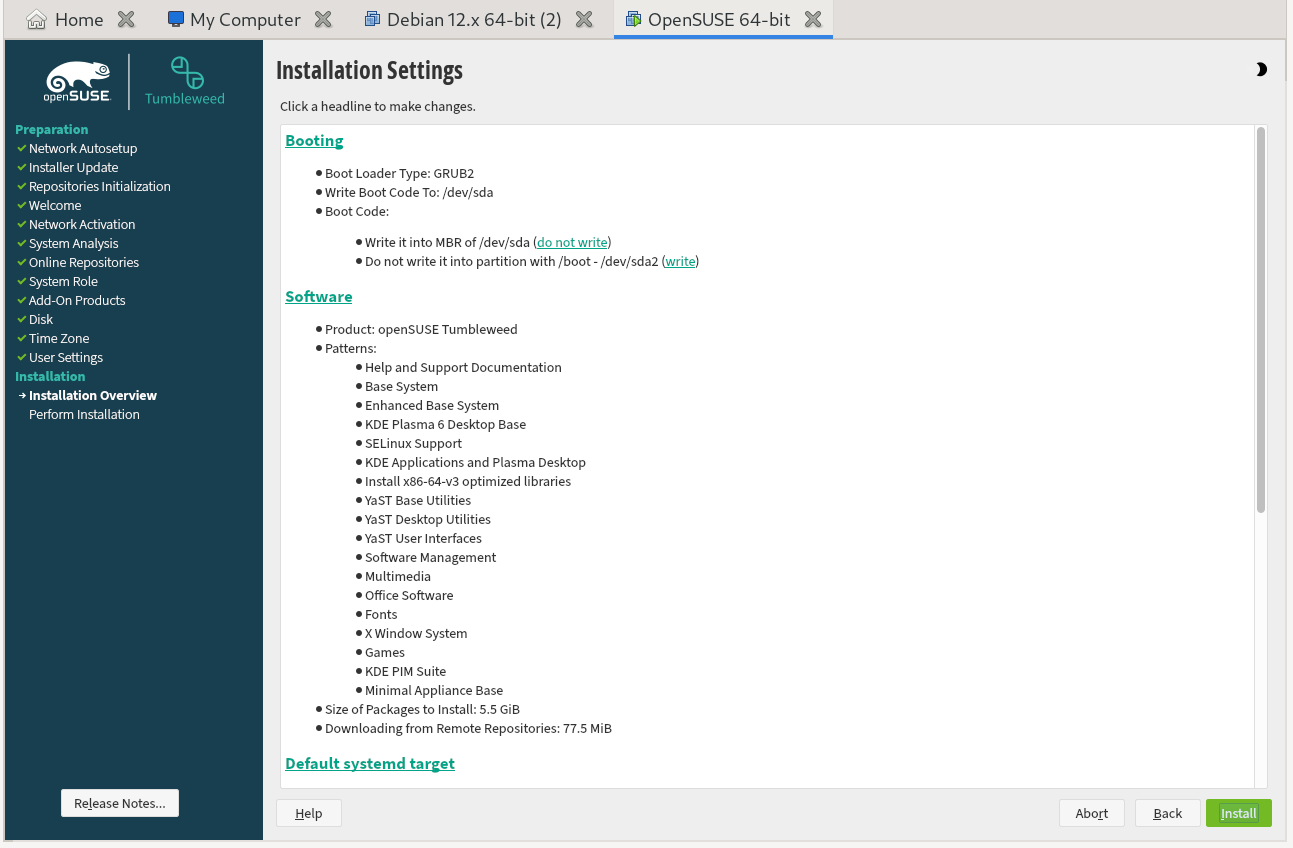Screen dimensions: 1293x848
Task: Click the Tumbleweed logo icon
Action: click(187, 73)
